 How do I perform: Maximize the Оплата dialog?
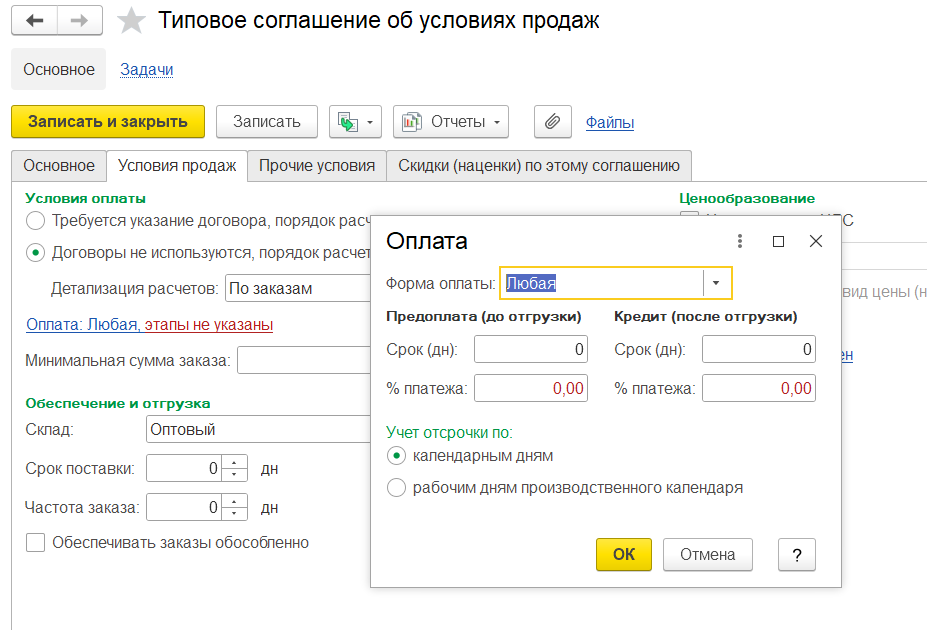click(x=779, y=241)
